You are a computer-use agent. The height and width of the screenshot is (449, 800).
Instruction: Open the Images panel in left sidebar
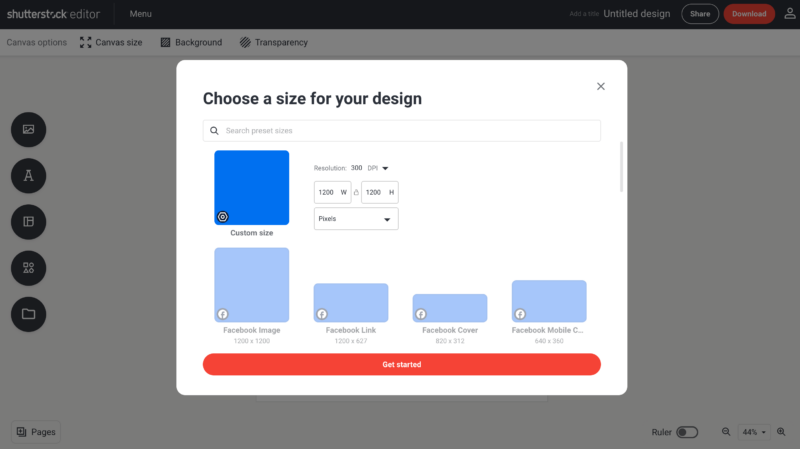click(x=28, y=130)
